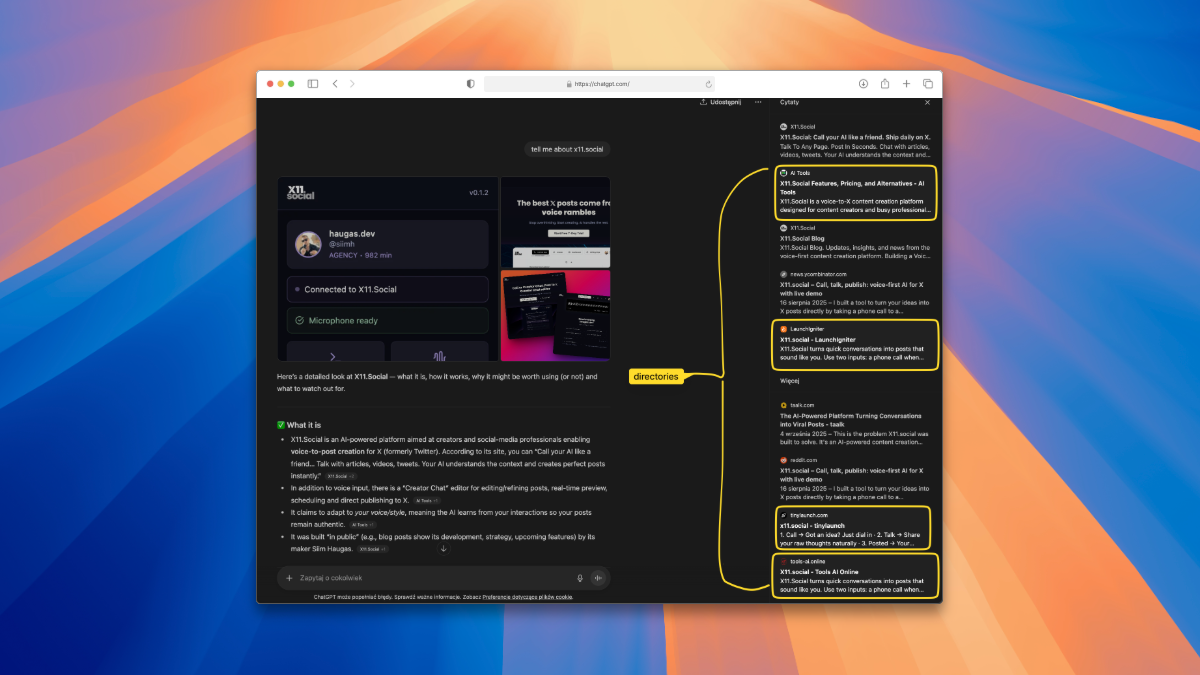Click the haugas.dev X11.Social screenshot thumbnail
The height and width of the screenshot is (675, 1200).
pos(387,269)
